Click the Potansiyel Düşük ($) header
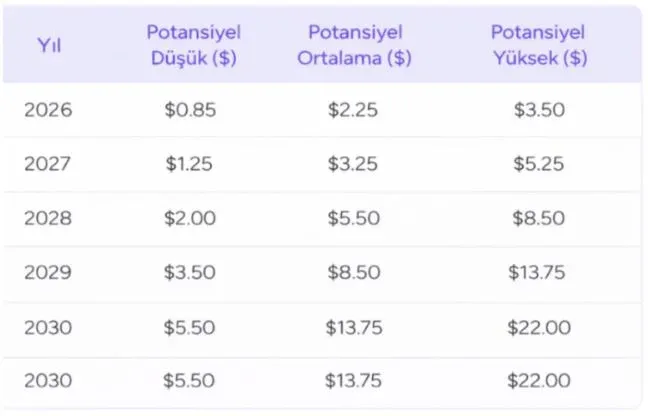648x416 pixels. click(x=193, y=45)
